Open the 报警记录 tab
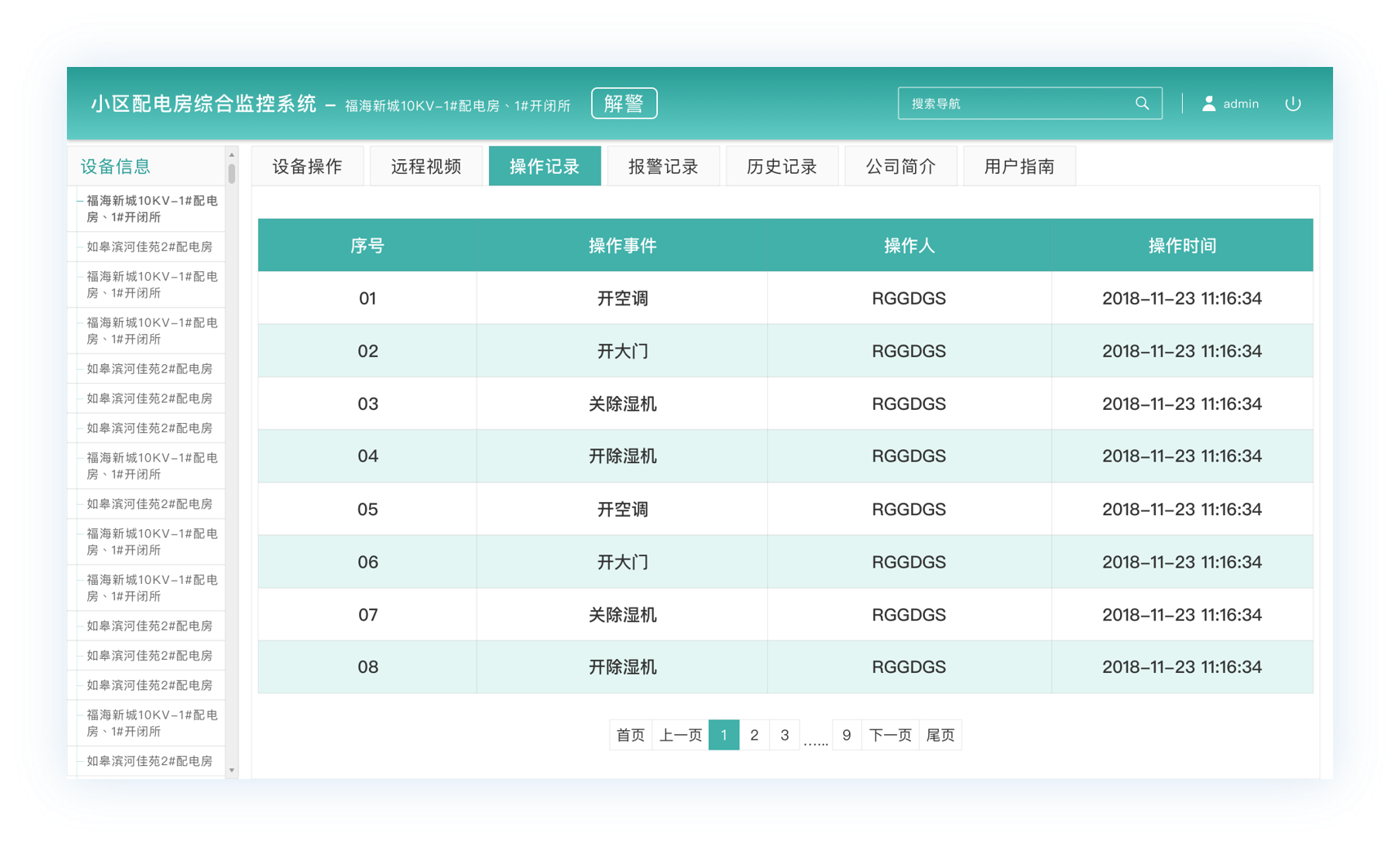 (x=664, y=167)
